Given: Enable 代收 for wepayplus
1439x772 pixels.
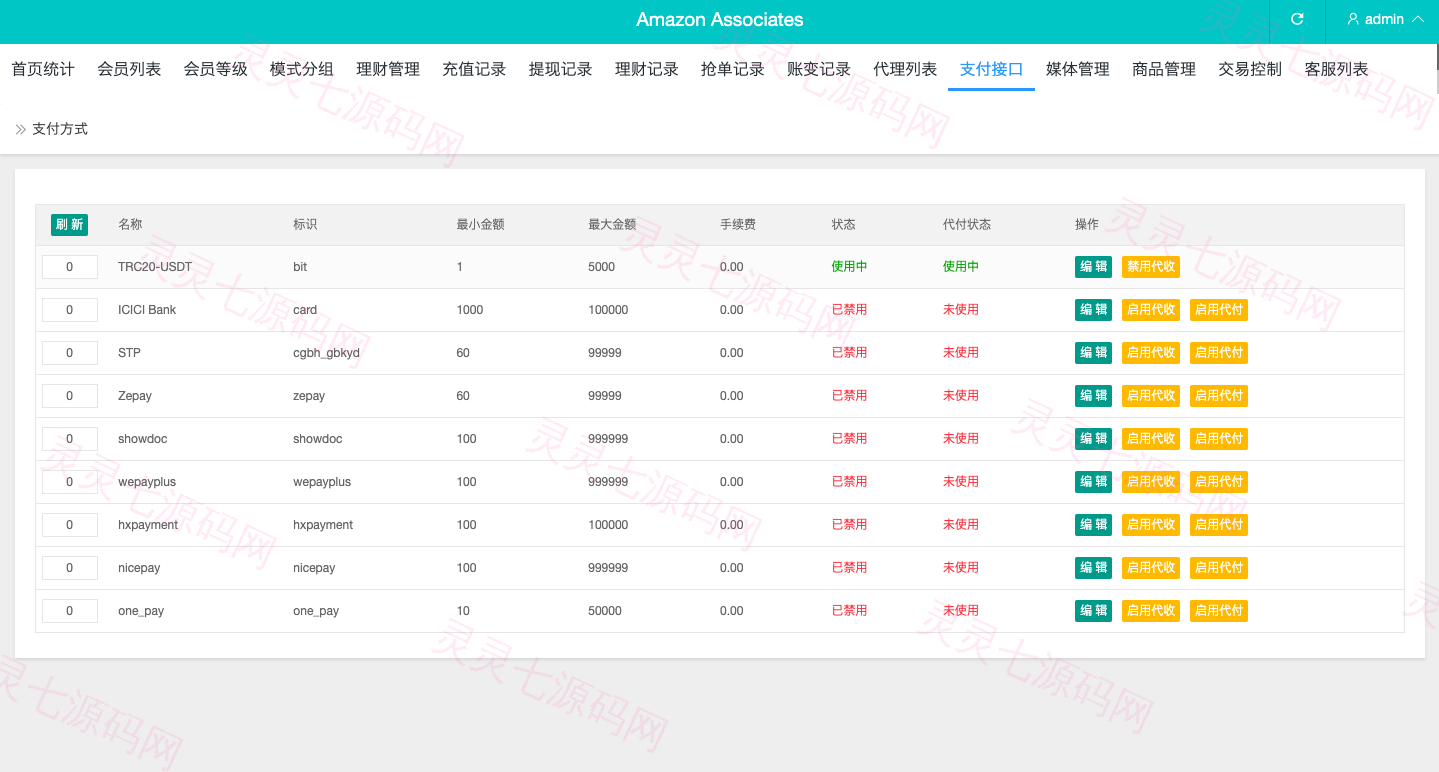Looking at the screenshot, I should pyautogui.click(x=1151, y=482).
